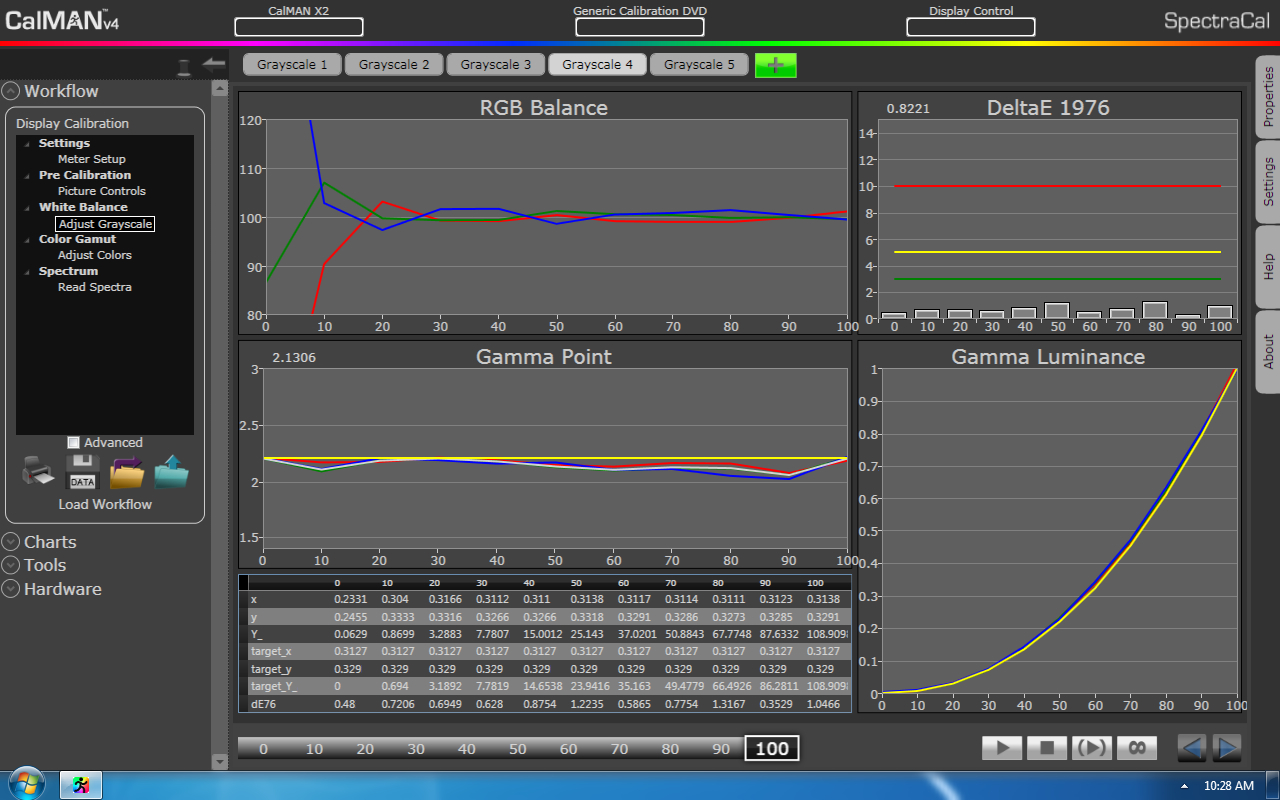Click the open folder icon under Advanced
The width and height of the screenshot is (1280, 800).
coord(127,472)
